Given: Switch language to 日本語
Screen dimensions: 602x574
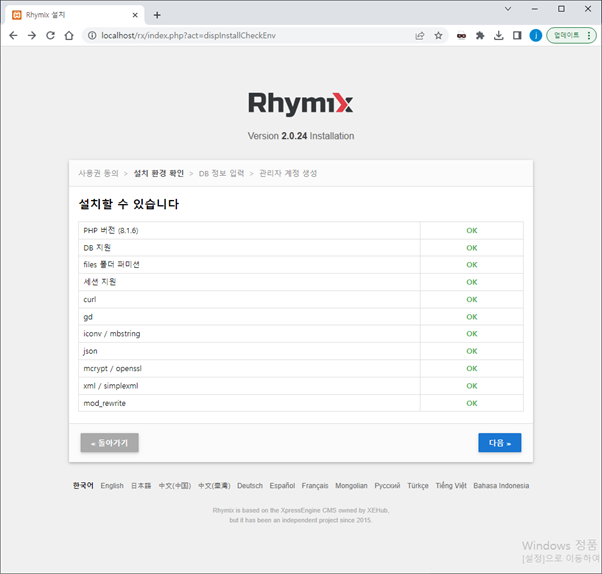Looking at the screenshot, I should [141, 486].
